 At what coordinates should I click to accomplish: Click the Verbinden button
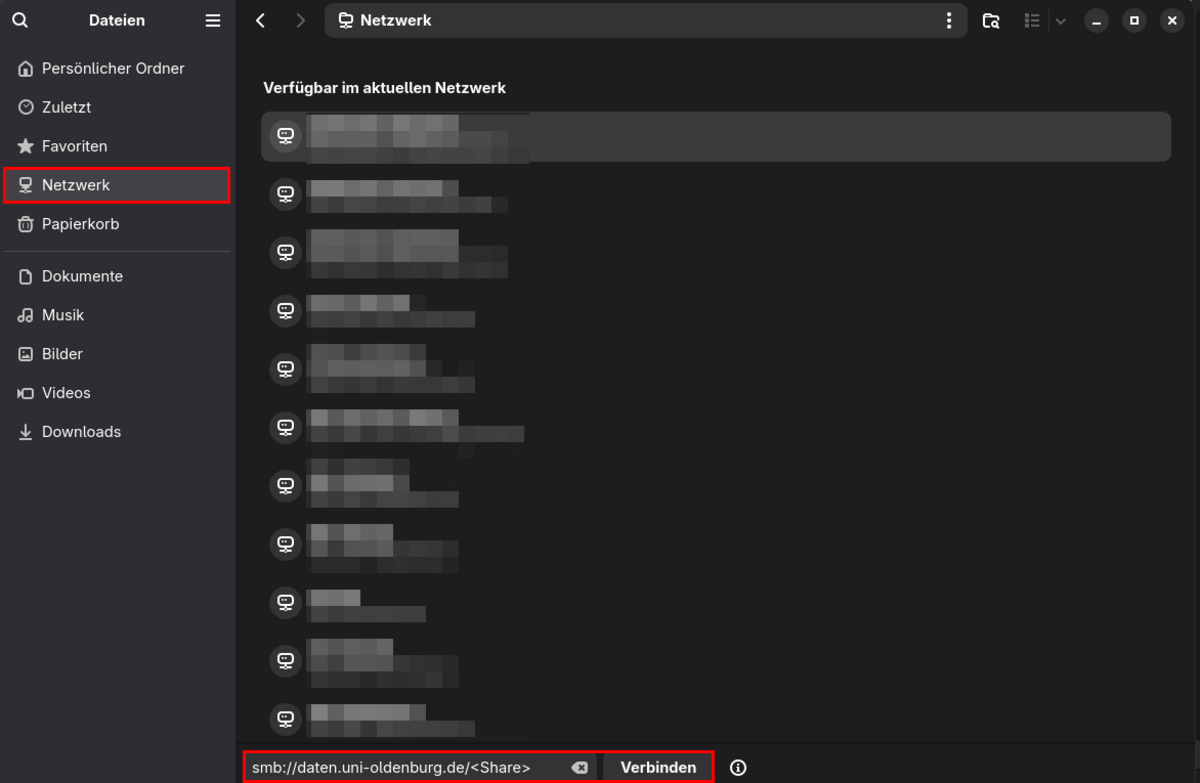pyautogui.click(x=658, y=767)
